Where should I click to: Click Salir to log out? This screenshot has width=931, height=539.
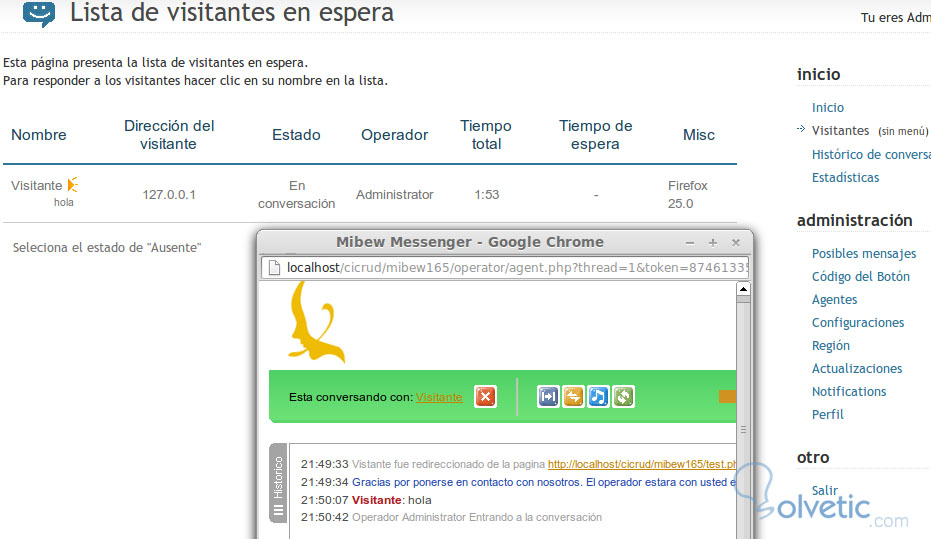825,490
